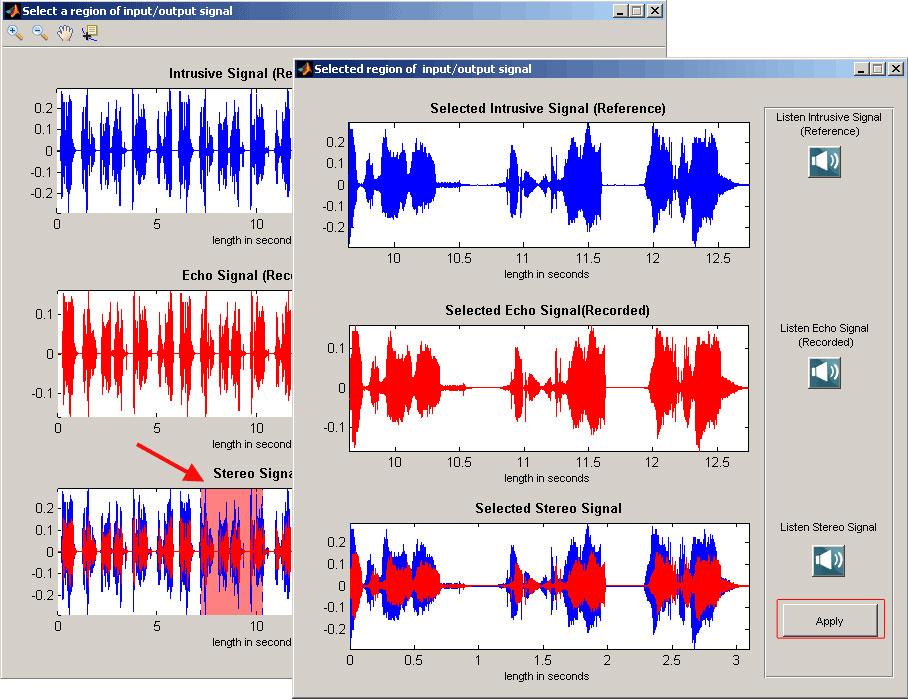The height and width of the screenshot is (699, 908).
Task: Activate the Data Cursor tool
Action: [x=90, y=33]
